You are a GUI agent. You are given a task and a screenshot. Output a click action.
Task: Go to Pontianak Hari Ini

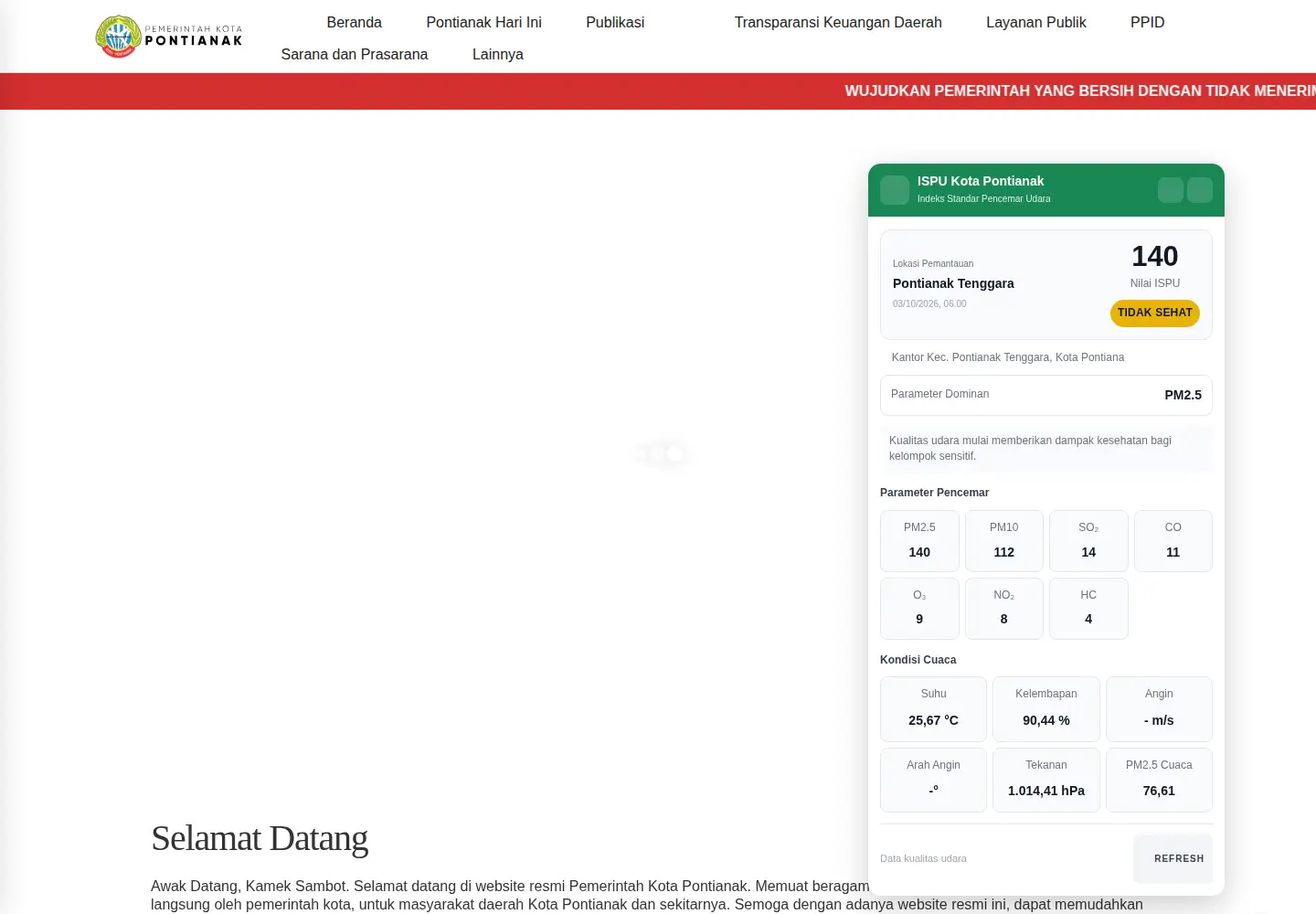484,22
